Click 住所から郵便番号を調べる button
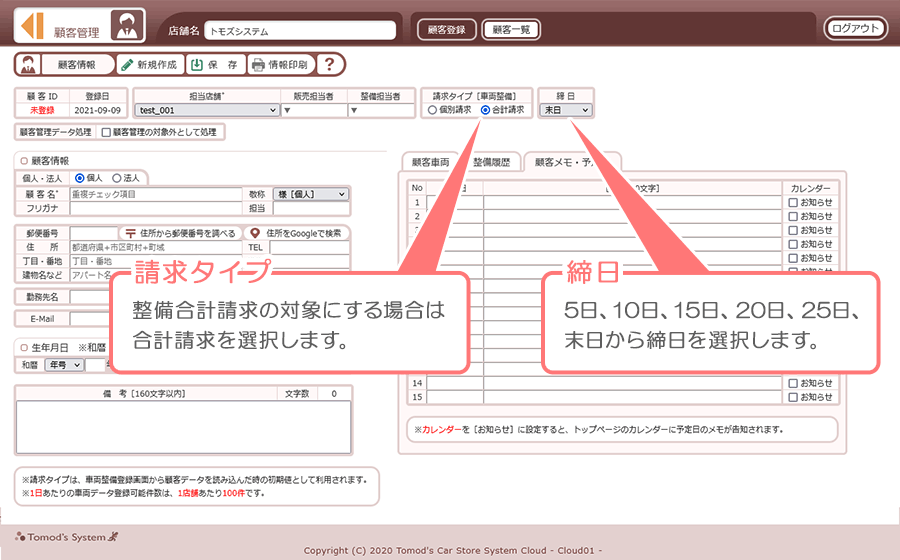 tap(181, 234)
